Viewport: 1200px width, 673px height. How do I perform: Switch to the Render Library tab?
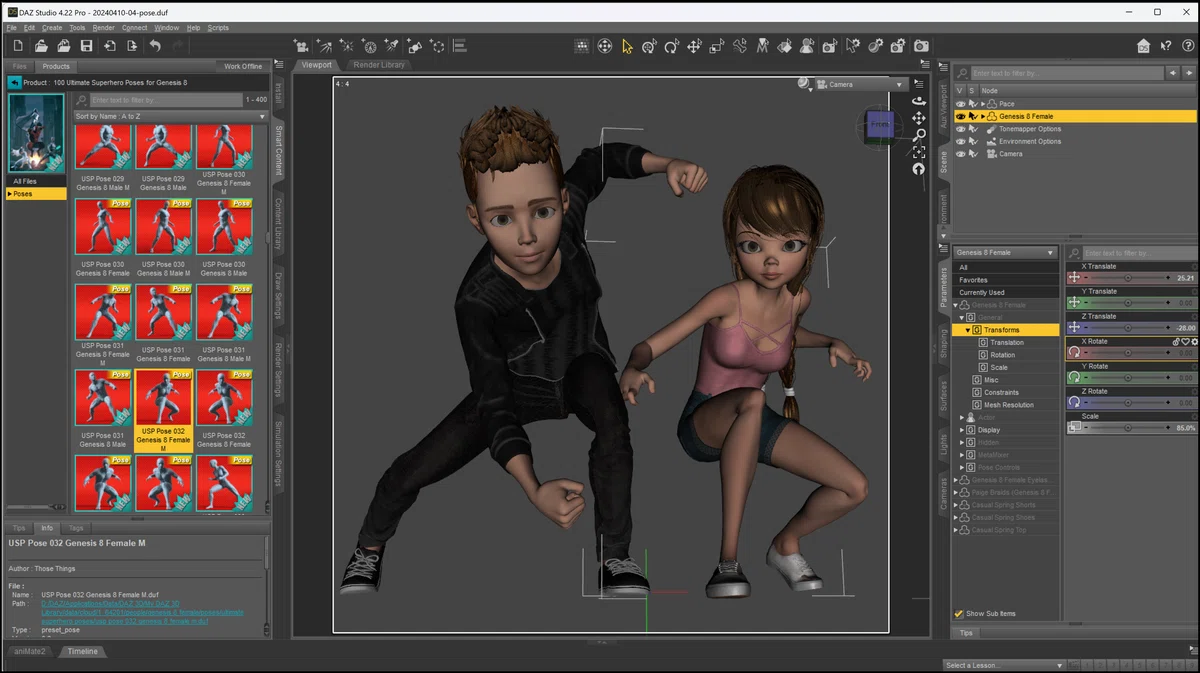click(379, 65)
